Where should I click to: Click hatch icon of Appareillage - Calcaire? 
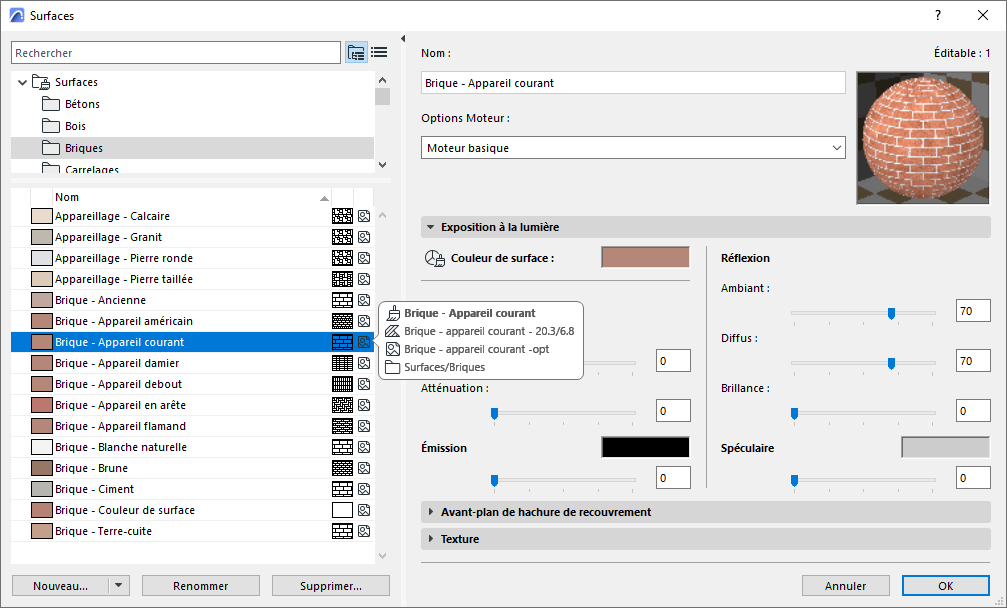tap(342, 216)
